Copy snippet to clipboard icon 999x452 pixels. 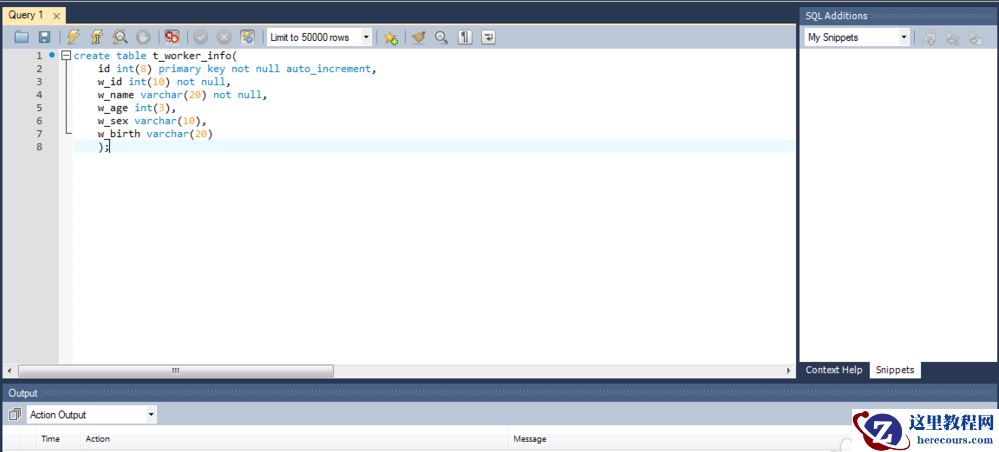pyautogui.click(x=975, y=38)
